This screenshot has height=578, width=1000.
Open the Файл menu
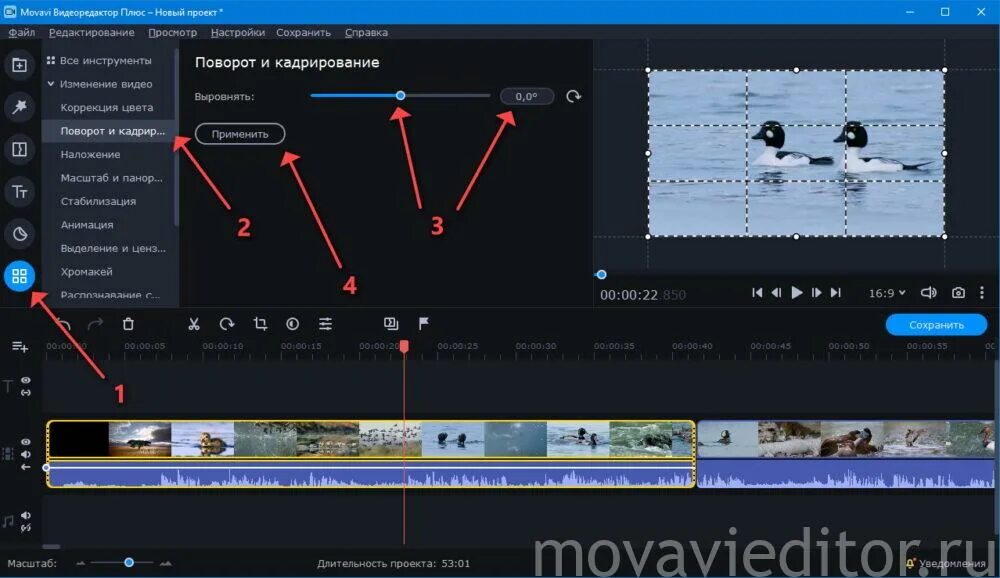[x=22, y=33]
